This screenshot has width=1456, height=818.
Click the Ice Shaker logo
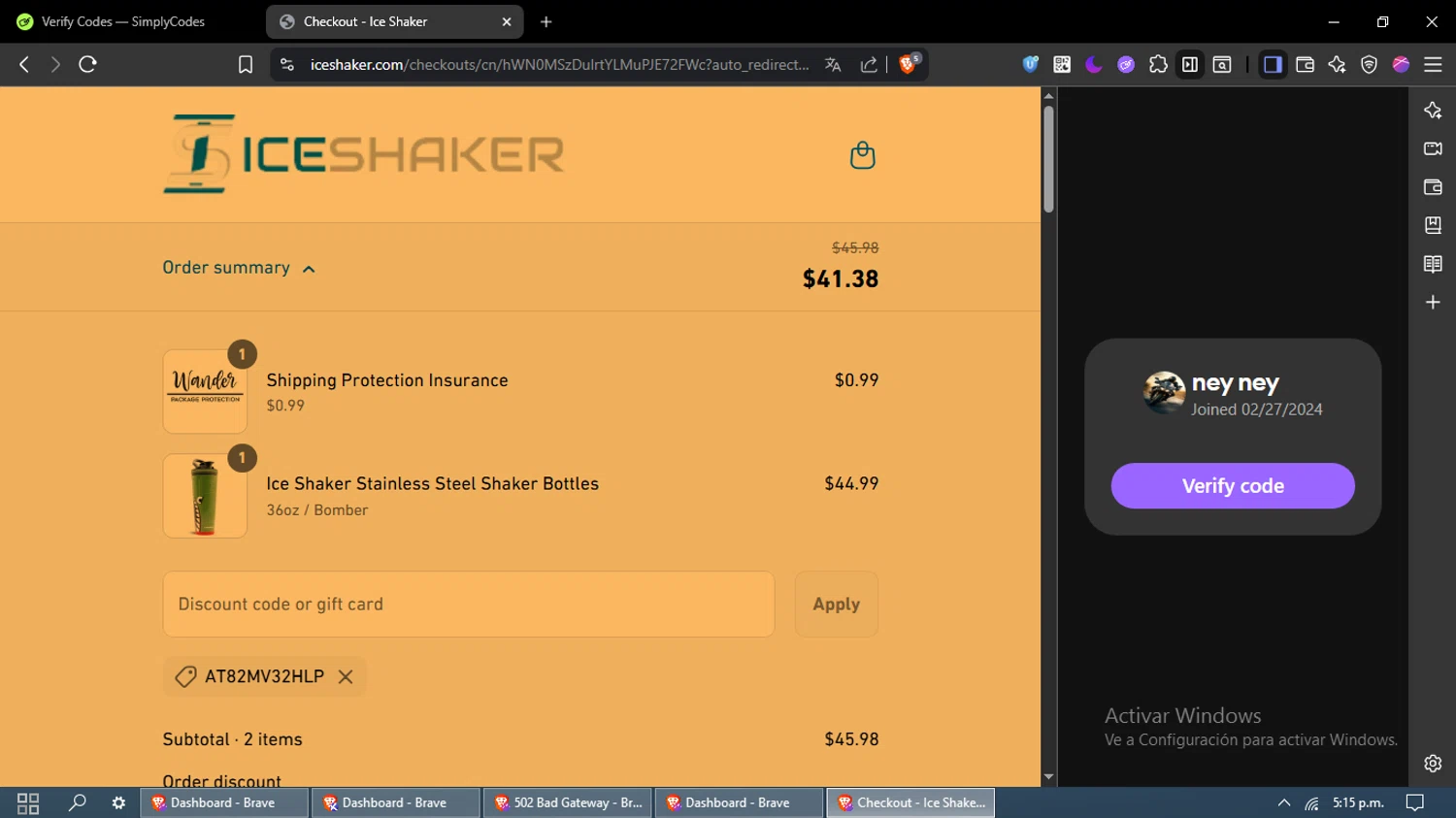tap(364, 153)
